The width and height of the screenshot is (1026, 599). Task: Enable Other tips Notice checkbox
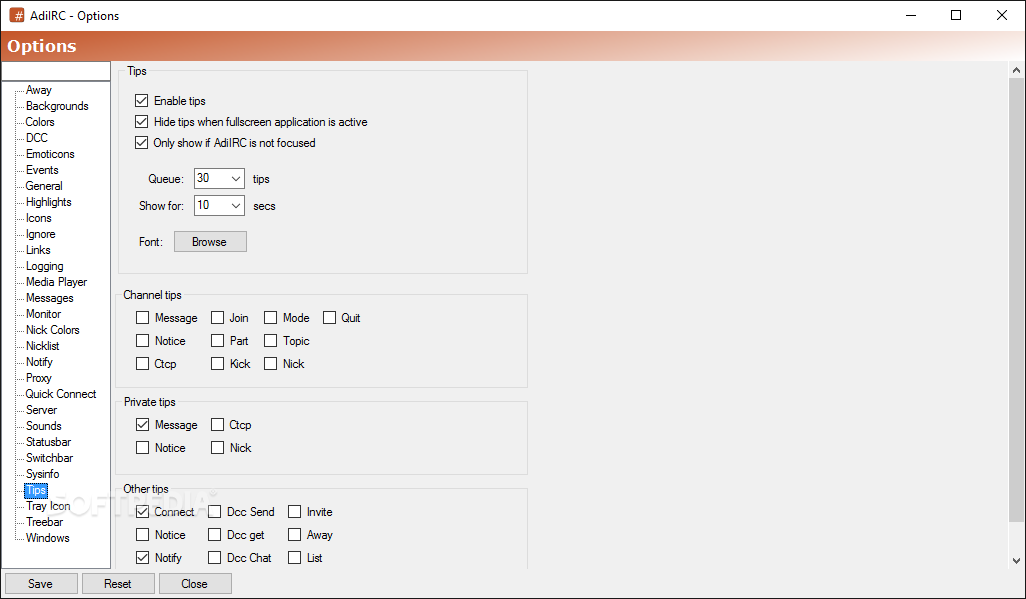[x=143, y=535]
